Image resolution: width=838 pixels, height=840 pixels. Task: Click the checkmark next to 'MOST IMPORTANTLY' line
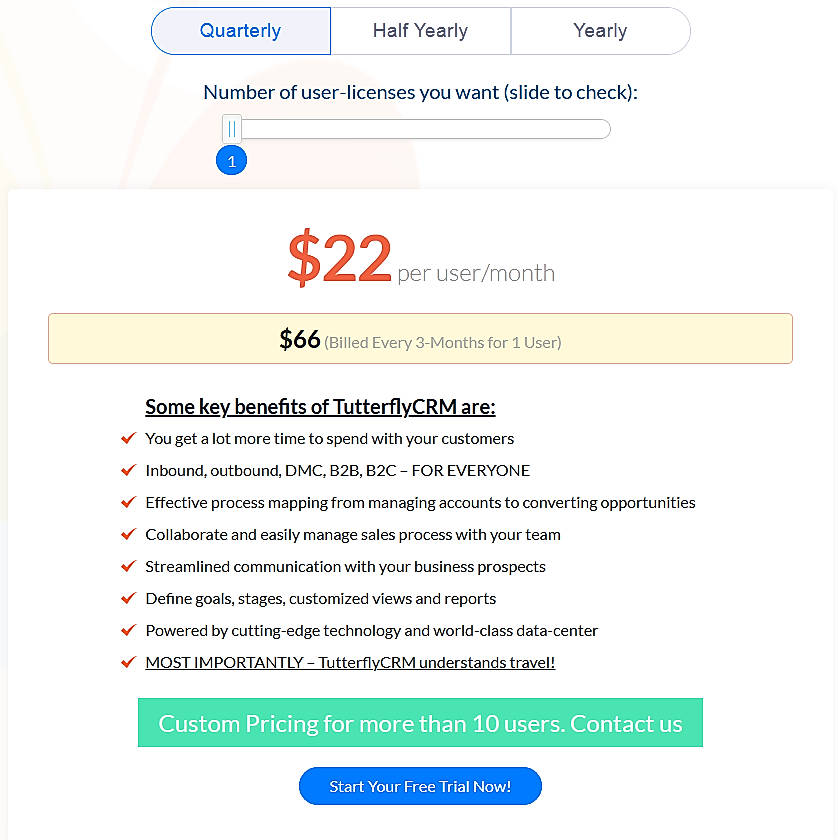click(128, 662)
